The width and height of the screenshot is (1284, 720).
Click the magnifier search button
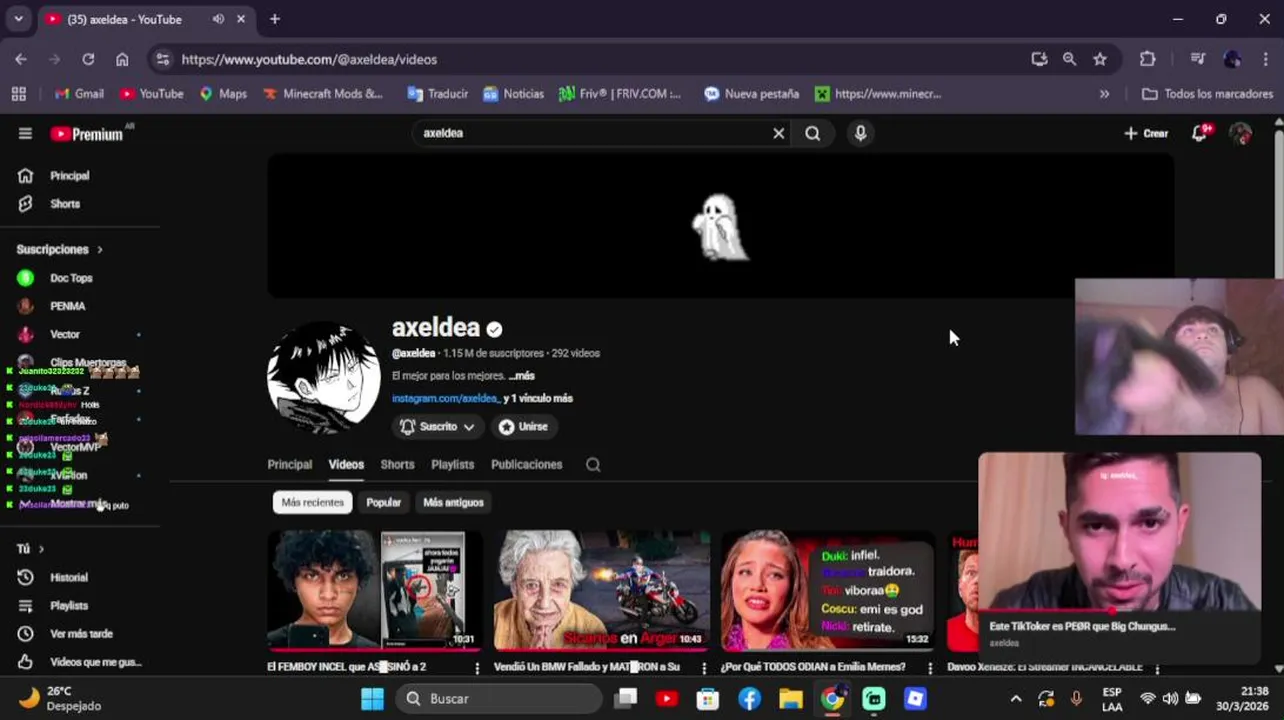(x=813, y=133)
